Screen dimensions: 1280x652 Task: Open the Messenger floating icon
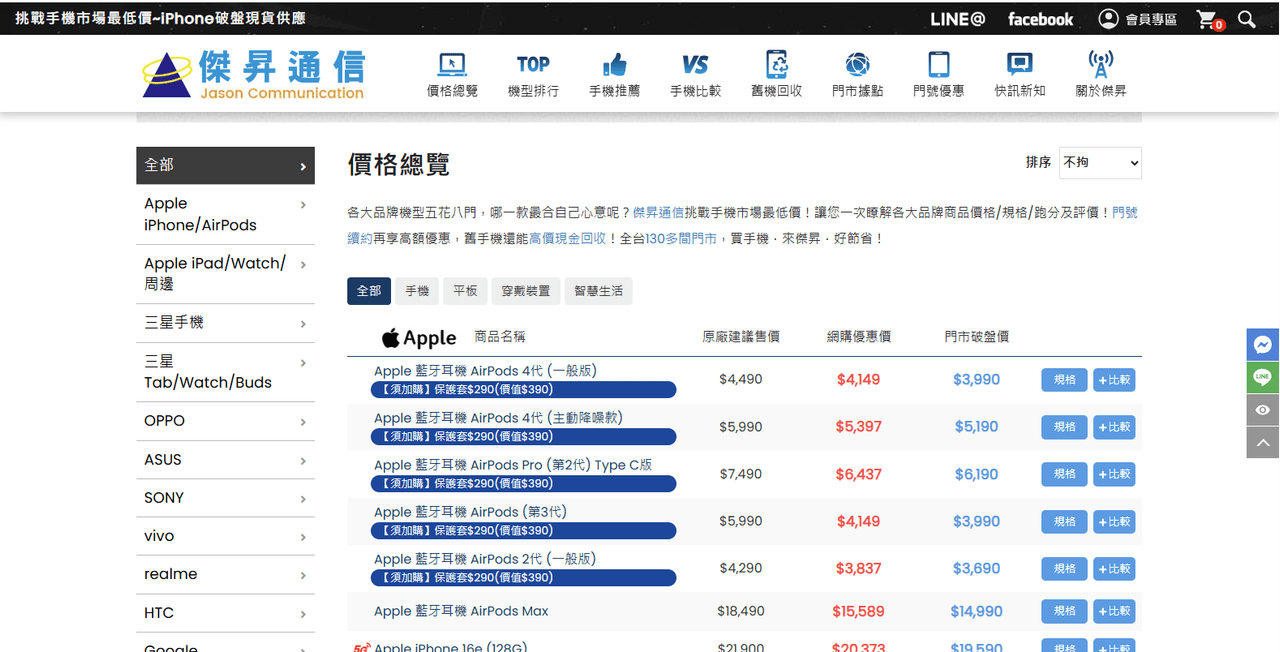click(x=1263, y=344)
